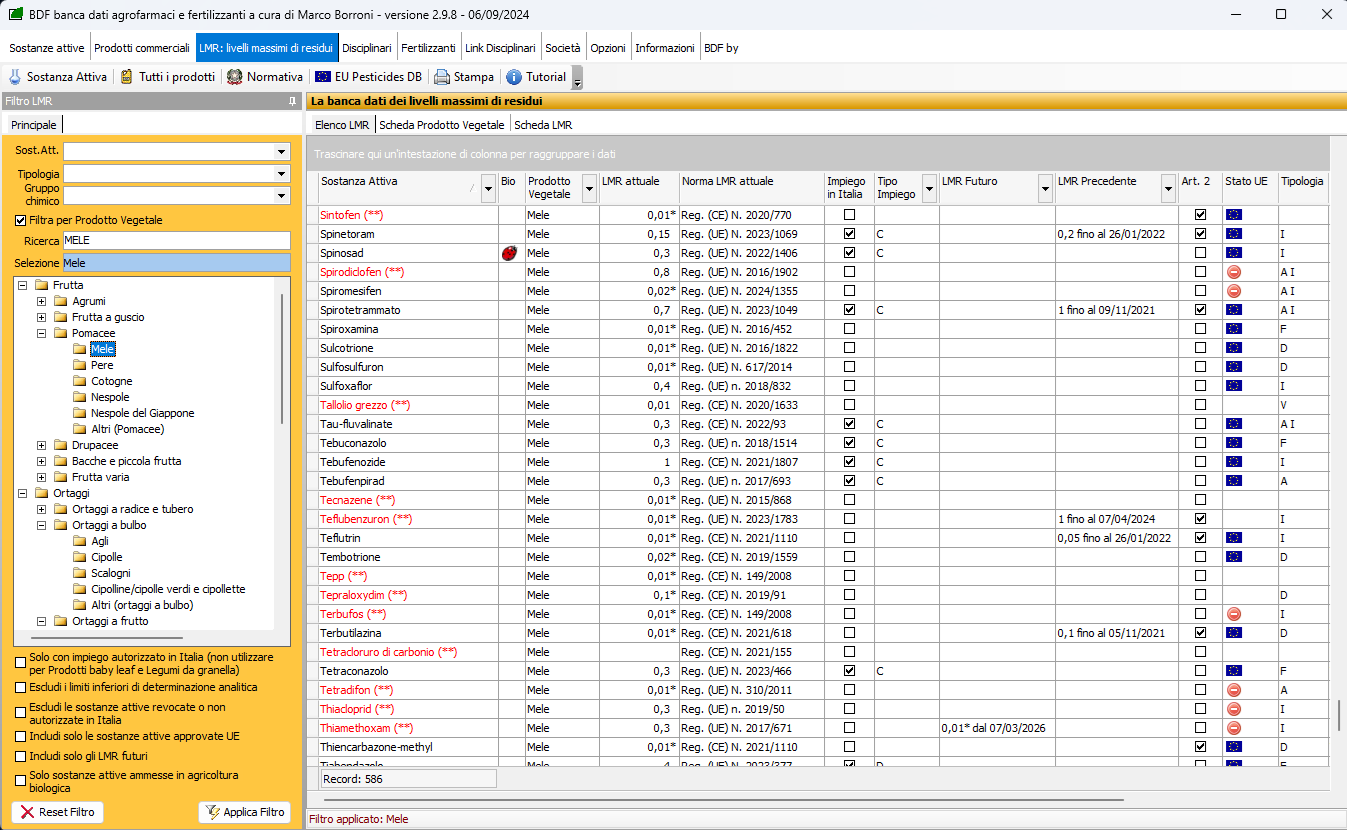
Task: Toggle Art. 2 checkbox in Teflutrin row
Action: [1200, 538]
